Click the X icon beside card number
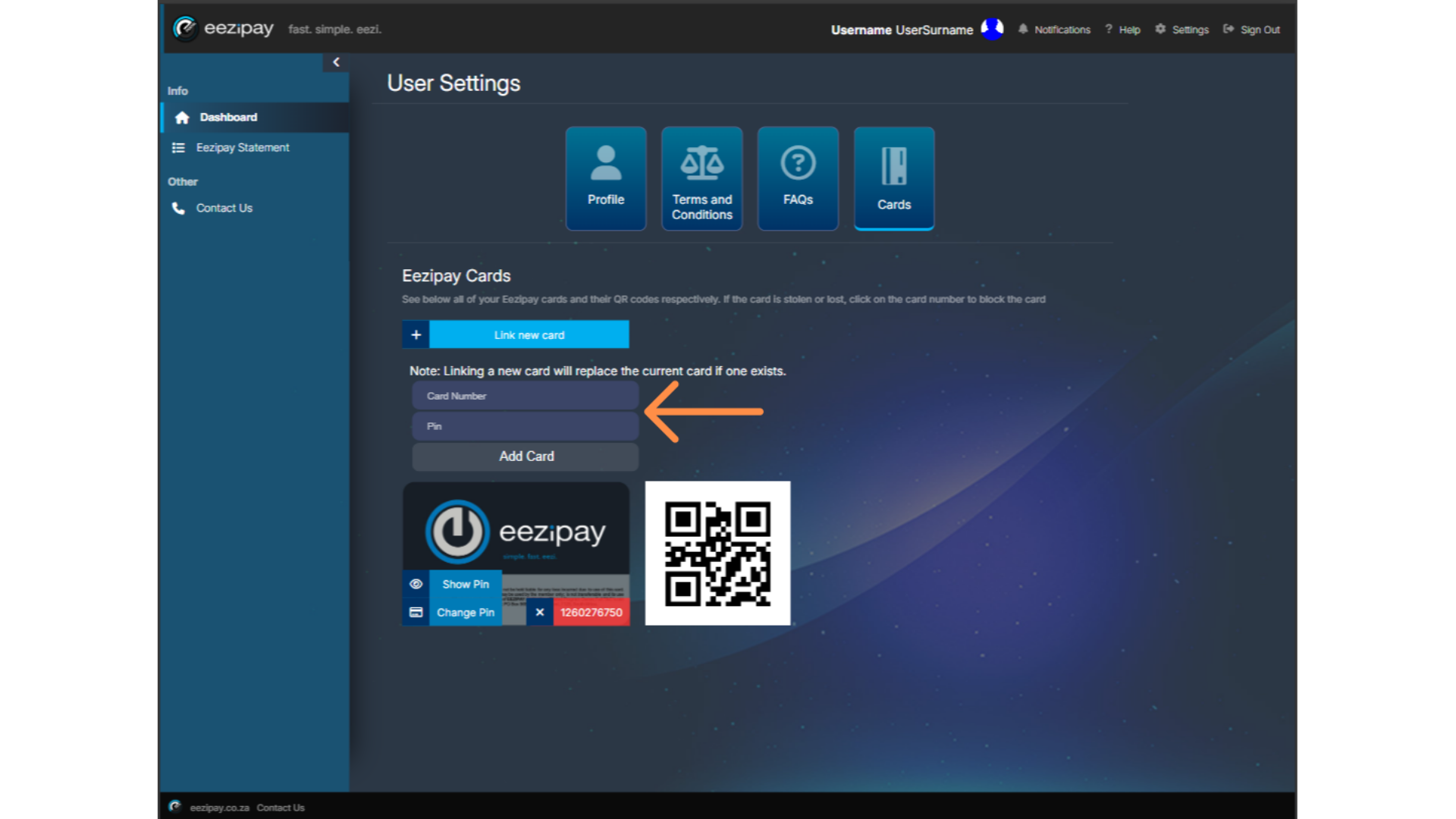Image resolution: width=1456 pixels, height=819 pixels. (540, 612)
